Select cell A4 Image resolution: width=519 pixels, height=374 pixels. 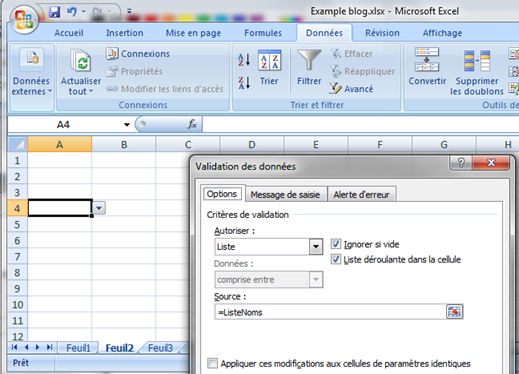(60, 208)
